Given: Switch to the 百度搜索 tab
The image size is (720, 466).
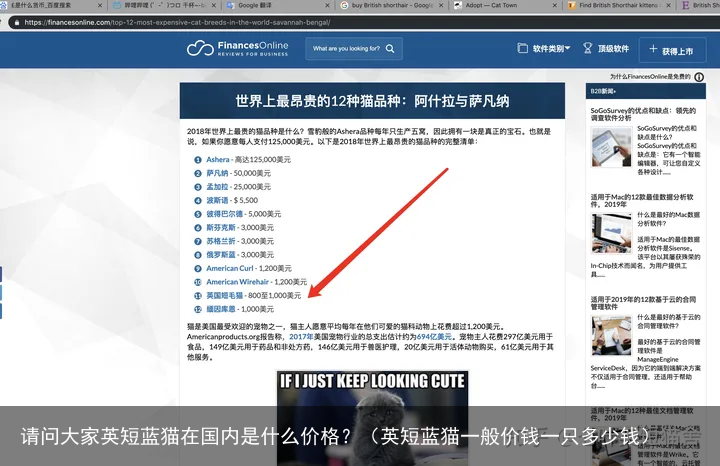Looking at the screenshot, I should click(x=41, y=6).
